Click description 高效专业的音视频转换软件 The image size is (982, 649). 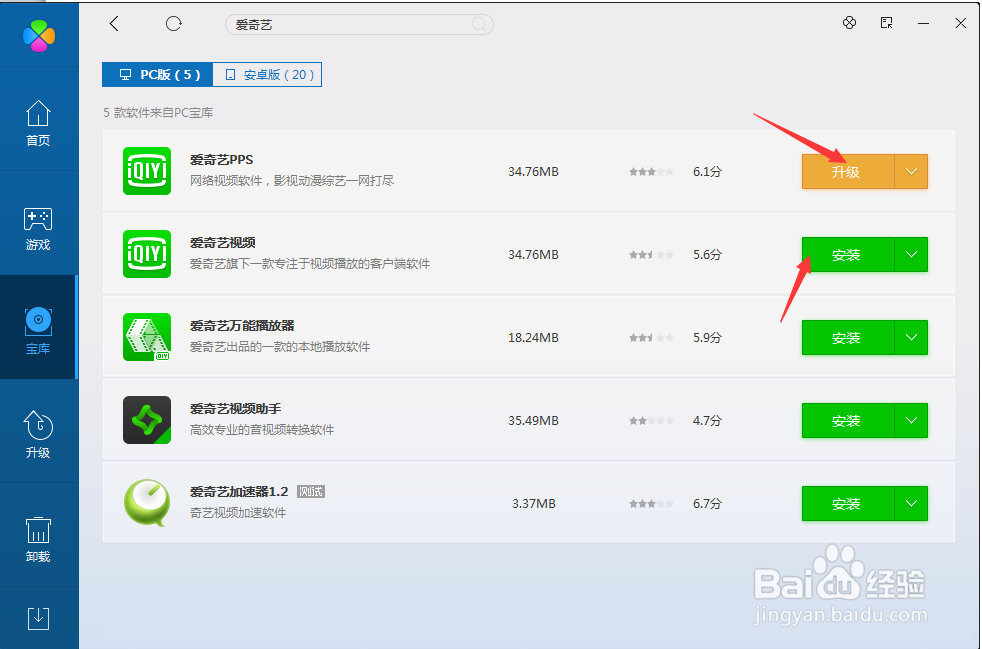(x=262, y=430)
